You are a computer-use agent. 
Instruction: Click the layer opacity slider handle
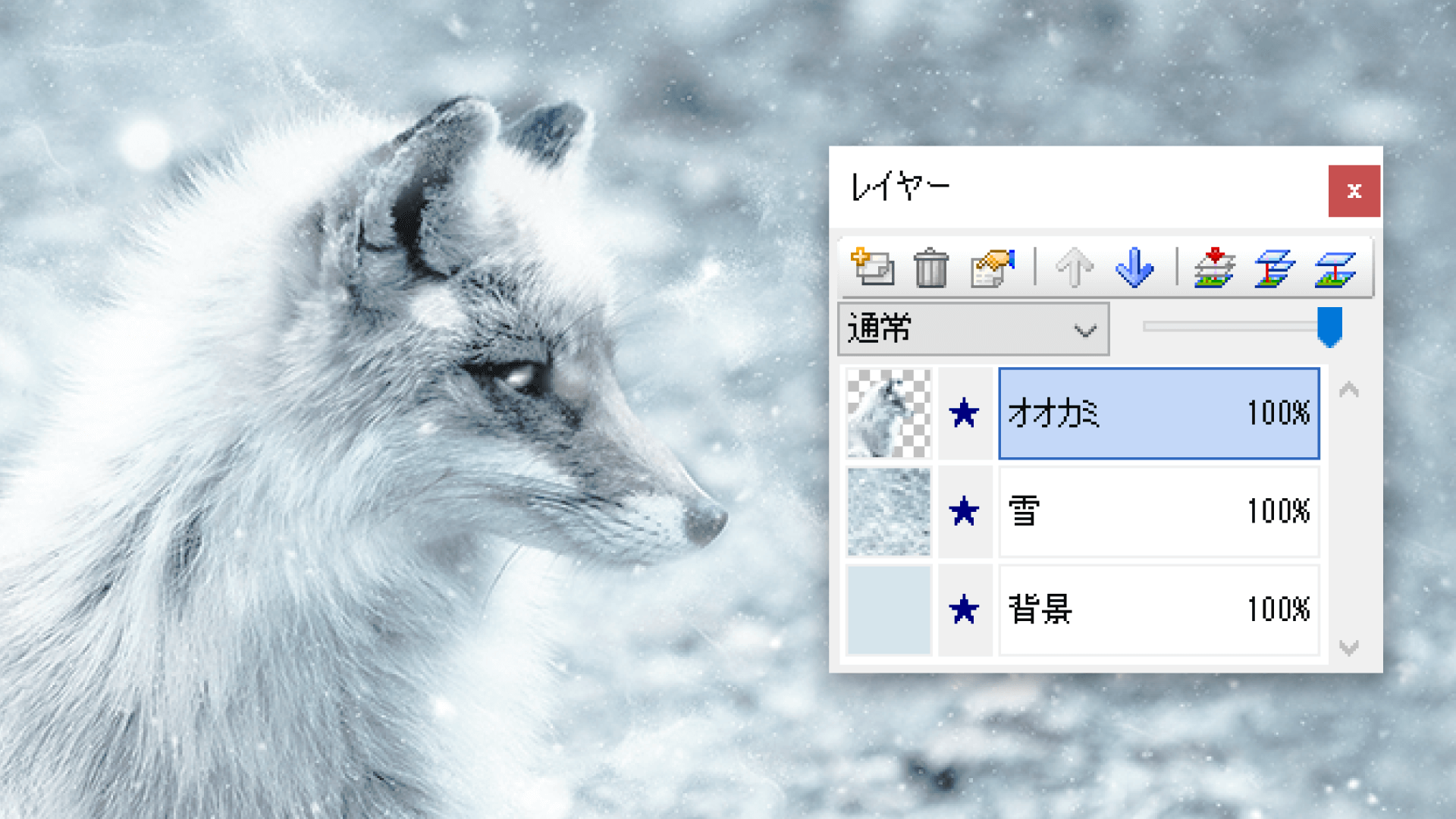(1329, 327)
